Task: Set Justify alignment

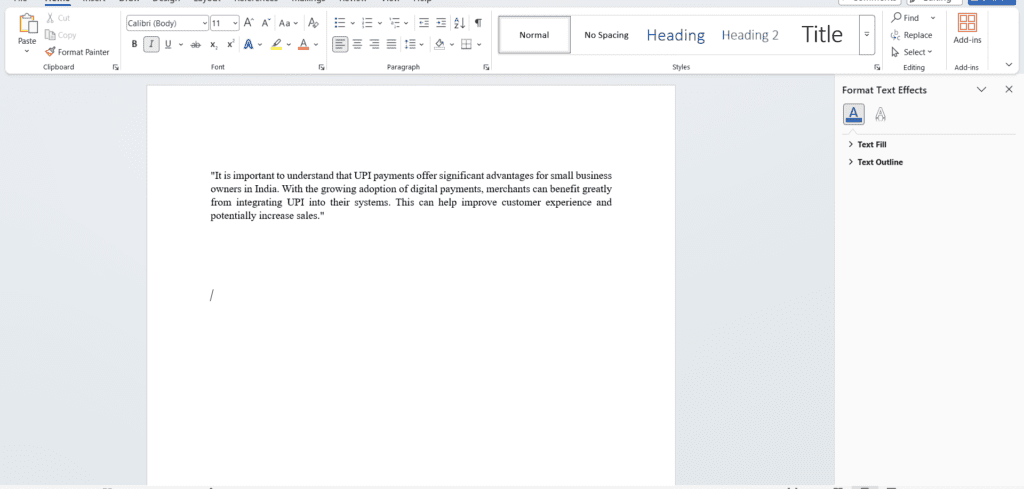Action: click(391, 44)
